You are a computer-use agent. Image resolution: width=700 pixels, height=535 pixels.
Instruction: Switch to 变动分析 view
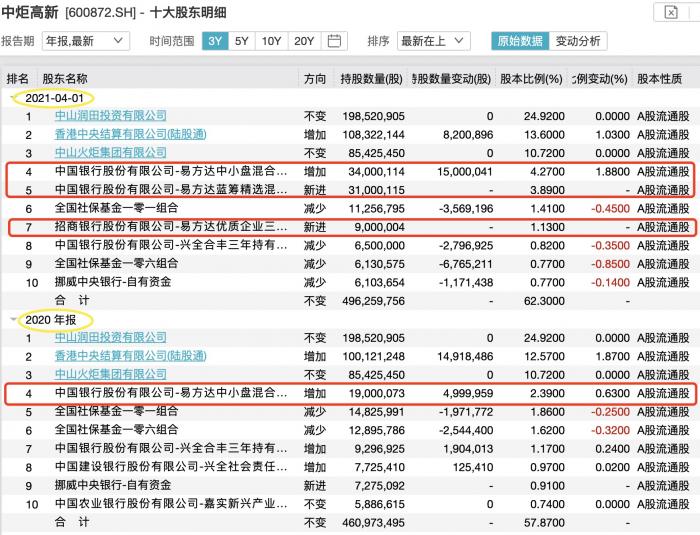(x=578, y=41)
